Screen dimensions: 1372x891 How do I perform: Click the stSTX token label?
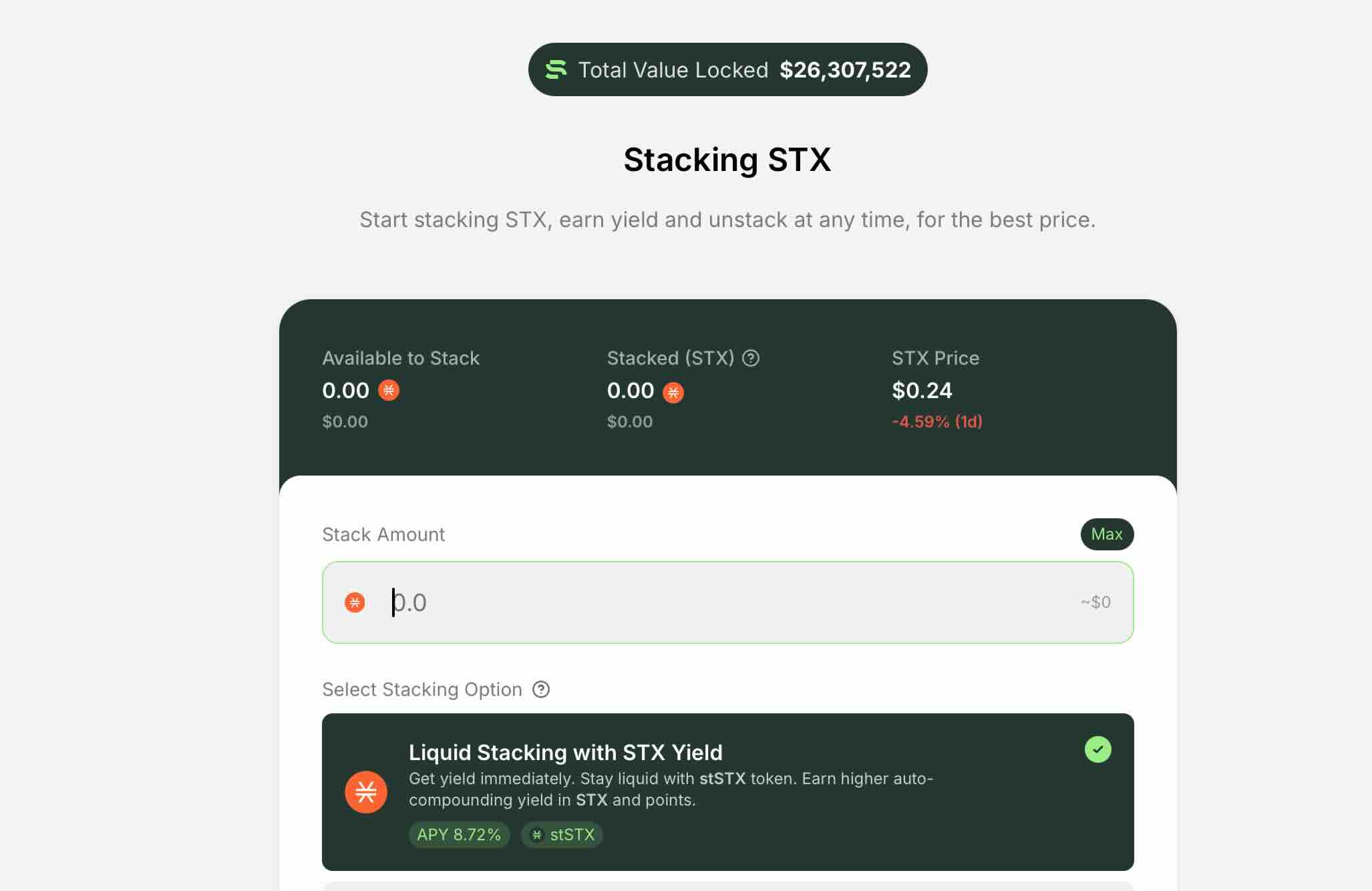pos(572,835)
